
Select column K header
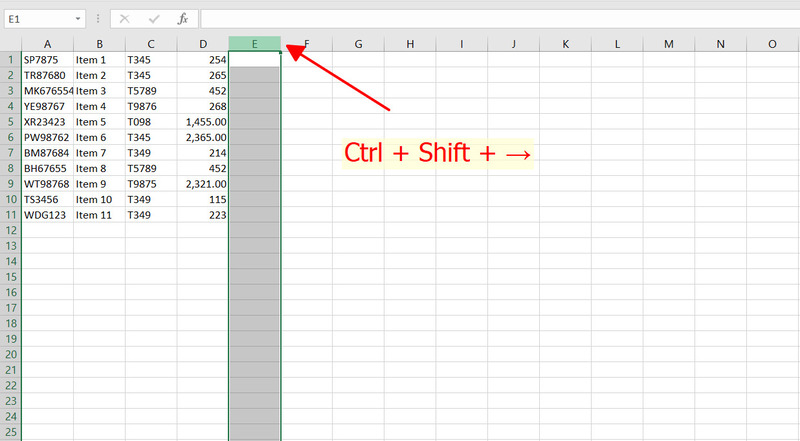pyautogui.click(x=564, y=44)
